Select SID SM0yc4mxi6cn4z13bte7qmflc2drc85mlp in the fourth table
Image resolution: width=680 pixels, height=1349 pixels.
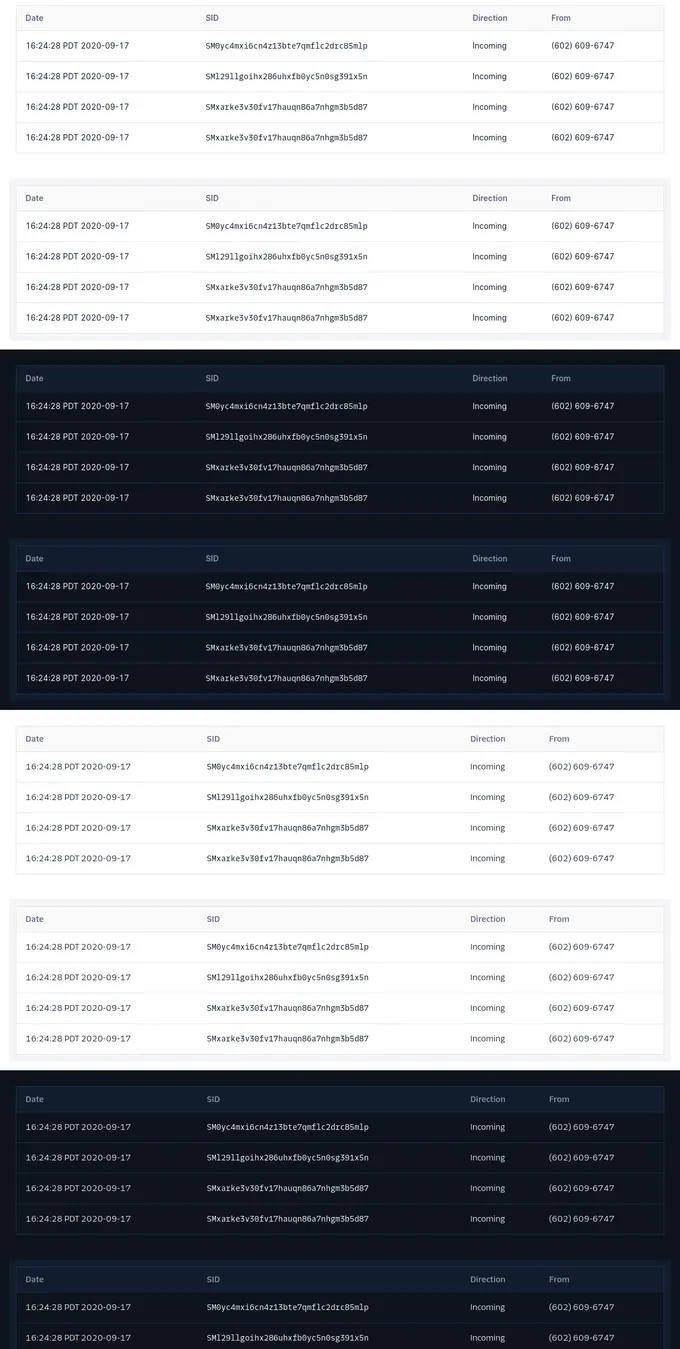(286, 586)
